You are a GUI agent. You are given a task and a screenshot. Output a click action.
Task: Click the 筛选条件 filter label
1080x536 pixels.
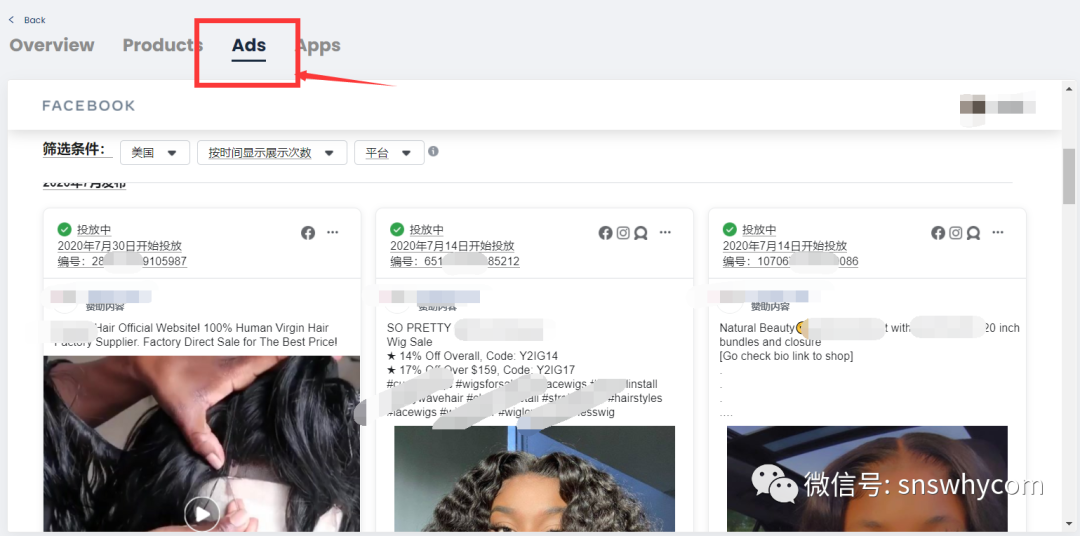(77, 149)
